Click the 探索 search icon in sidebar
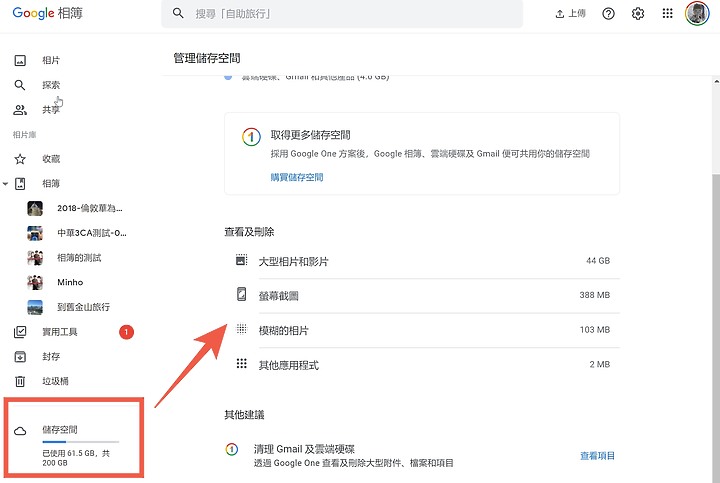720x483 pixels. (x=20, y=85)
